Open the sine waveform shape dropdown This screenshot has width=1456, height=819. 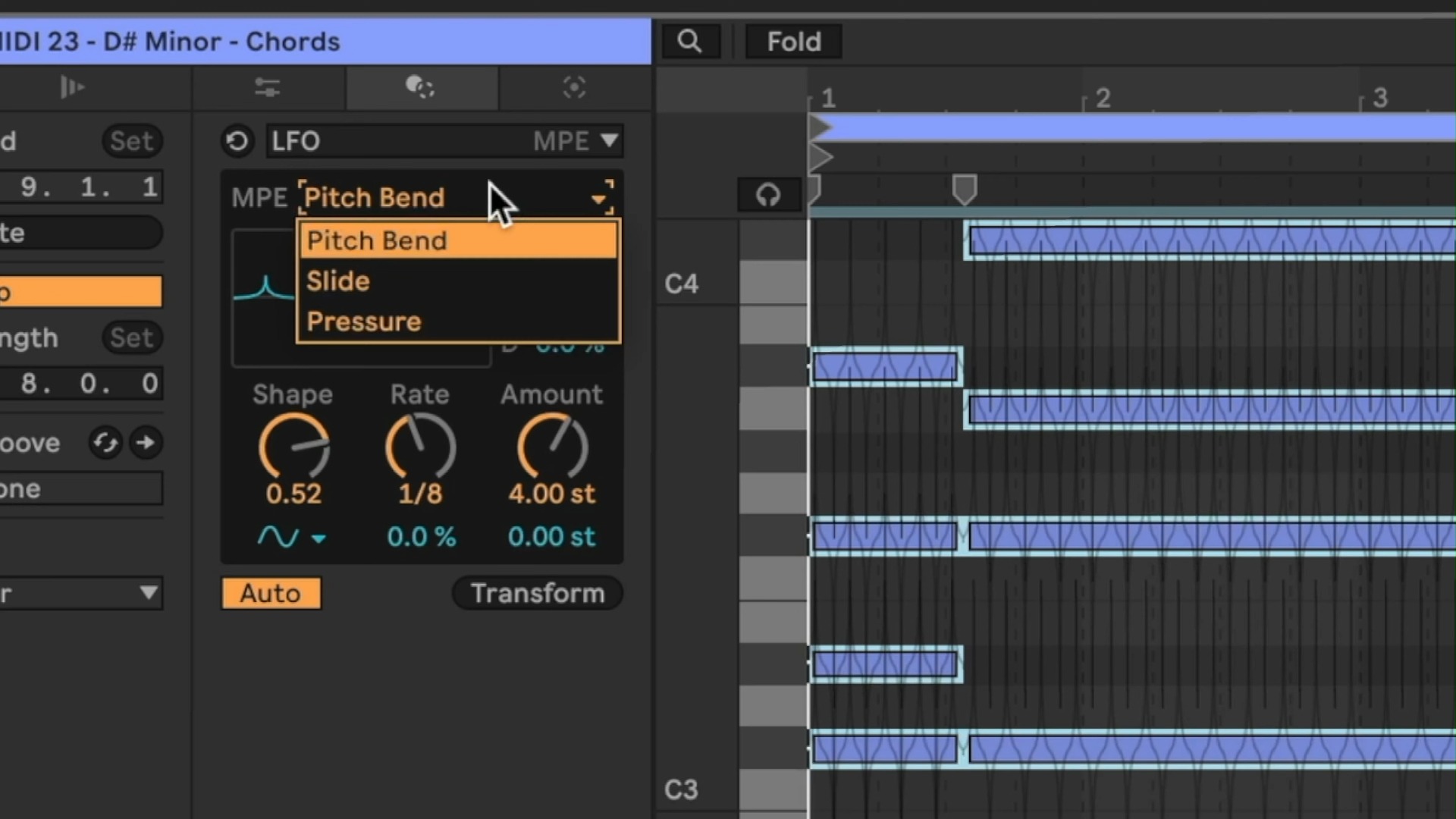tap(292, 537)
